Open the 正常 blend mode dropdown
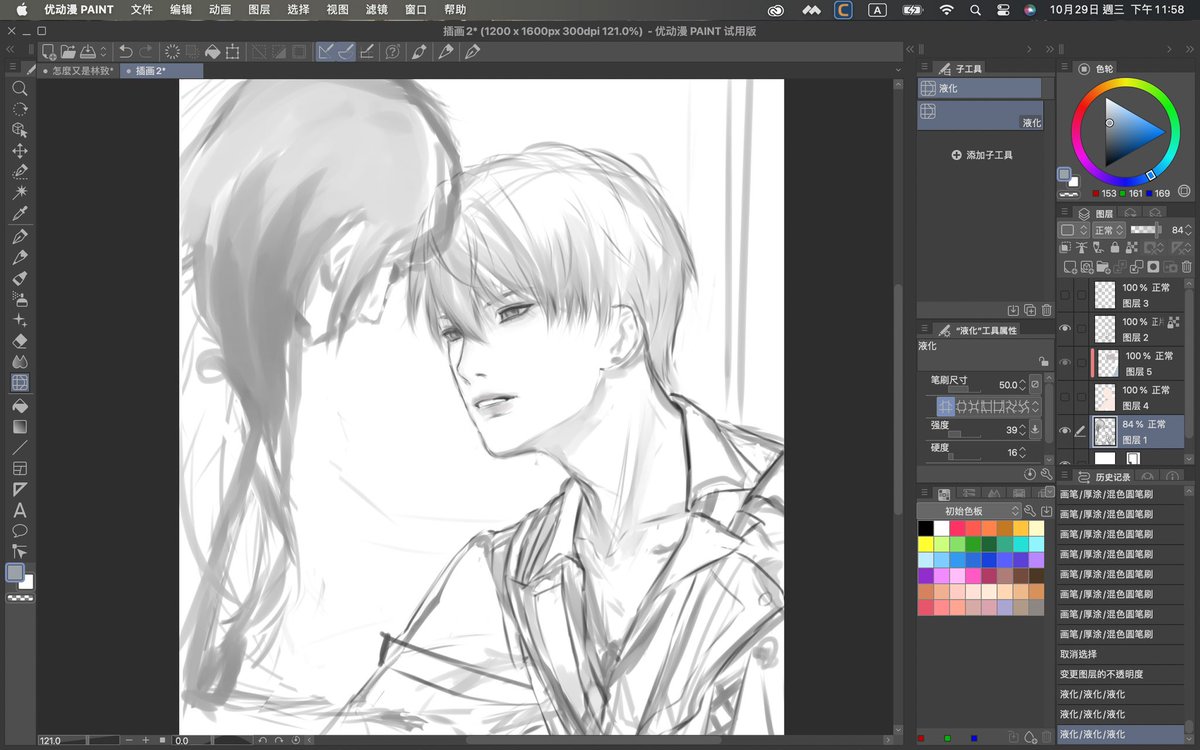 click(x=1109, y=230)
